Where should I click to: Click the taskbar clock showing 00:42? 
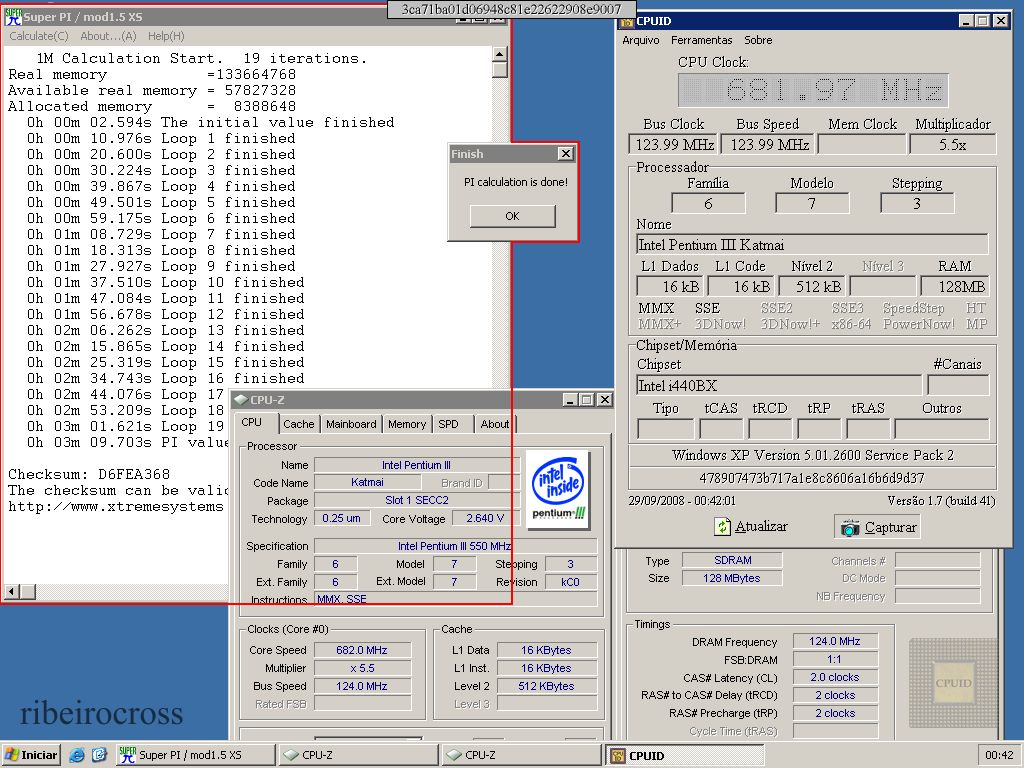999,755
